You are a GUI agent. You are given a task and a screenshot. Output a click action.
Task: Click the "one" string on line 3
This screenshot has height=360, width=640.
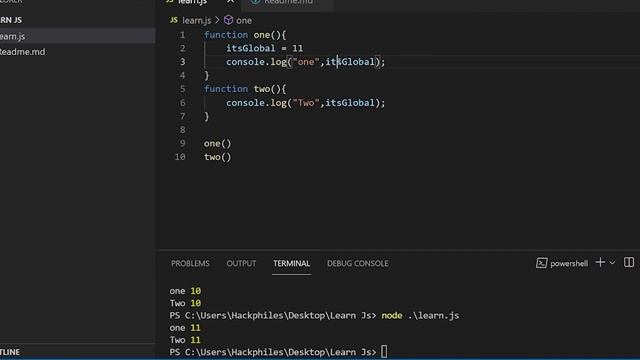click(x=306, y=62)
